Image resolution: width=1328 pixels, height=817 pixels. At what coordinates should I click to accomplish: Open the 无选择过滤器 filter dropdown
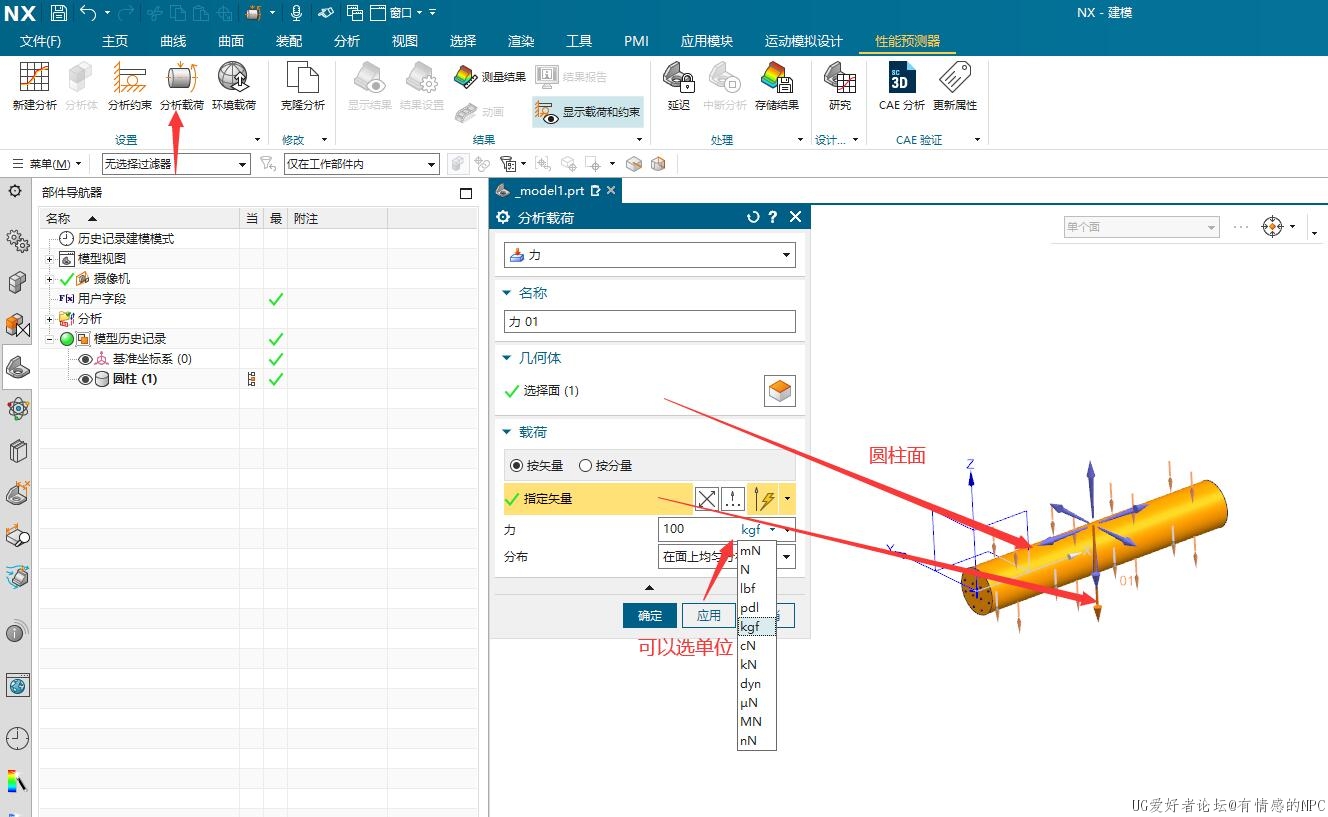tap(176, 164)
